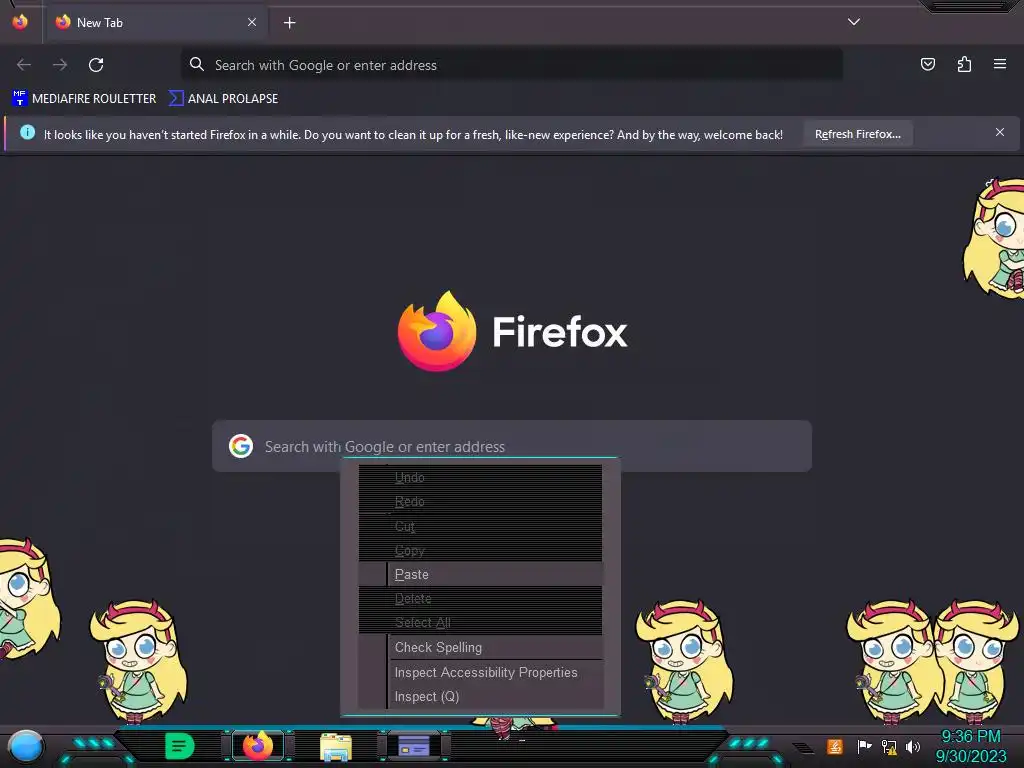Expand the list all tabs chevron
This screenshot has width=1024, height=768.
(854, 22)
